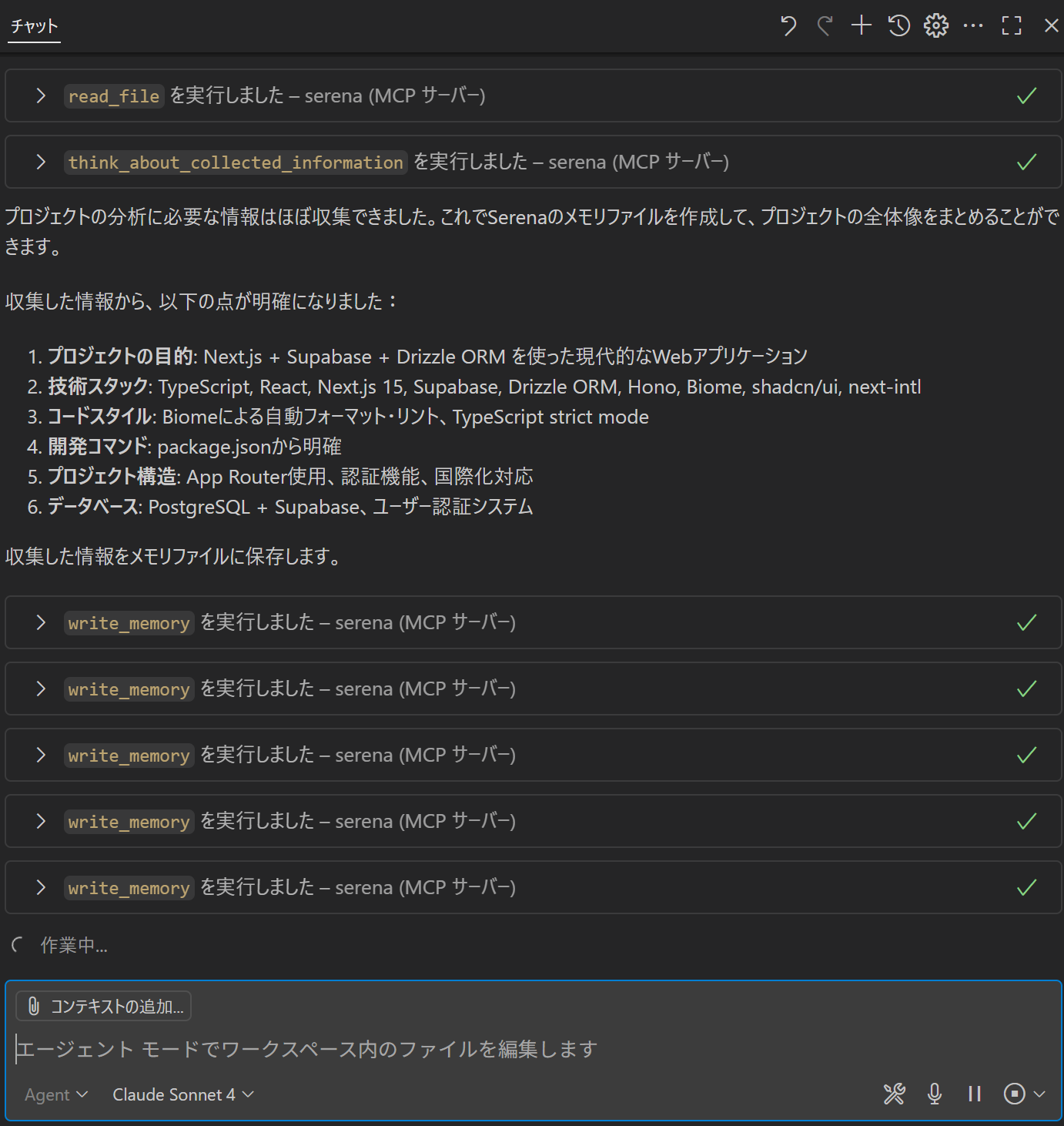
Task: Pause the running agent
Action: (974, 1094)
